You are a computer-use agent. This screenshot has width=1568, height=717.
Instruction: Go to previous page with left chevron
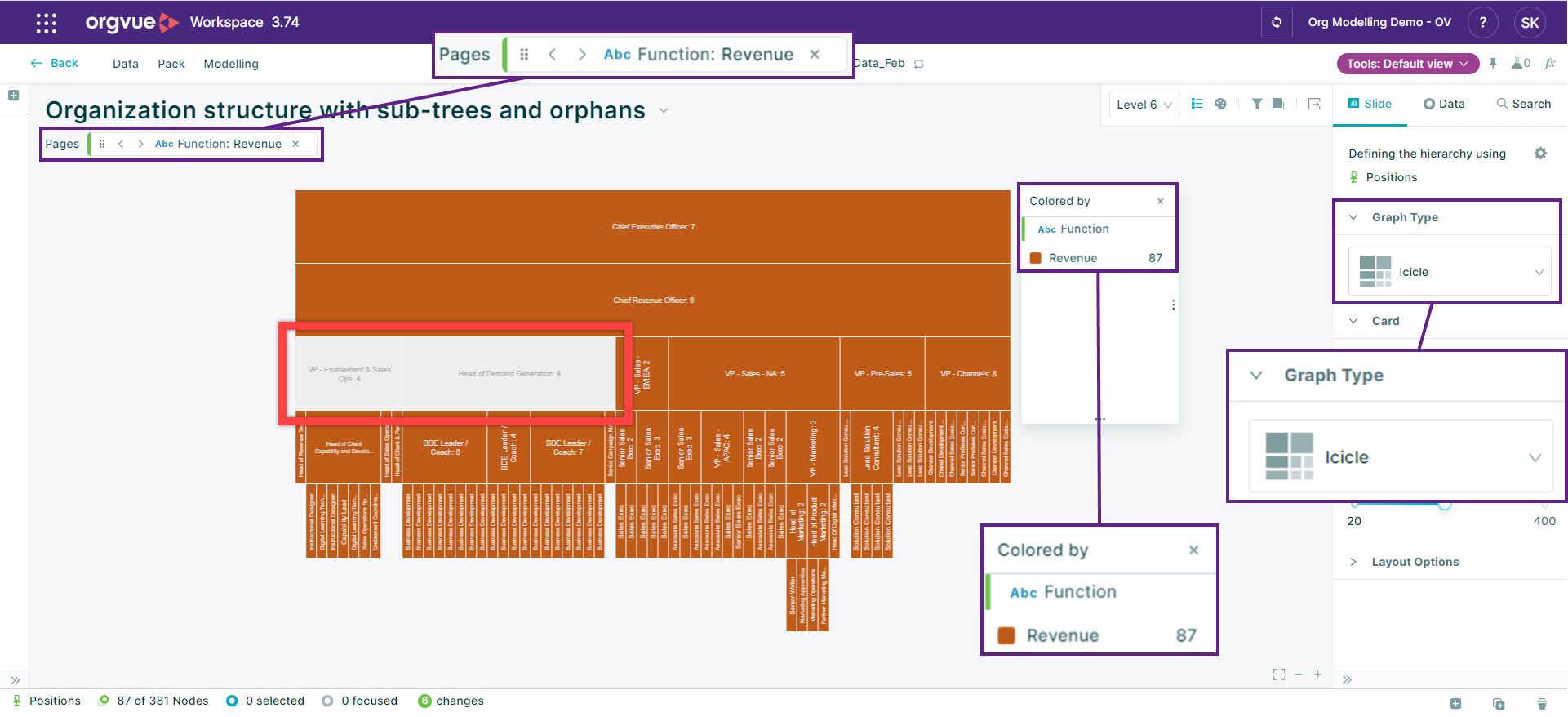point(121,144)
